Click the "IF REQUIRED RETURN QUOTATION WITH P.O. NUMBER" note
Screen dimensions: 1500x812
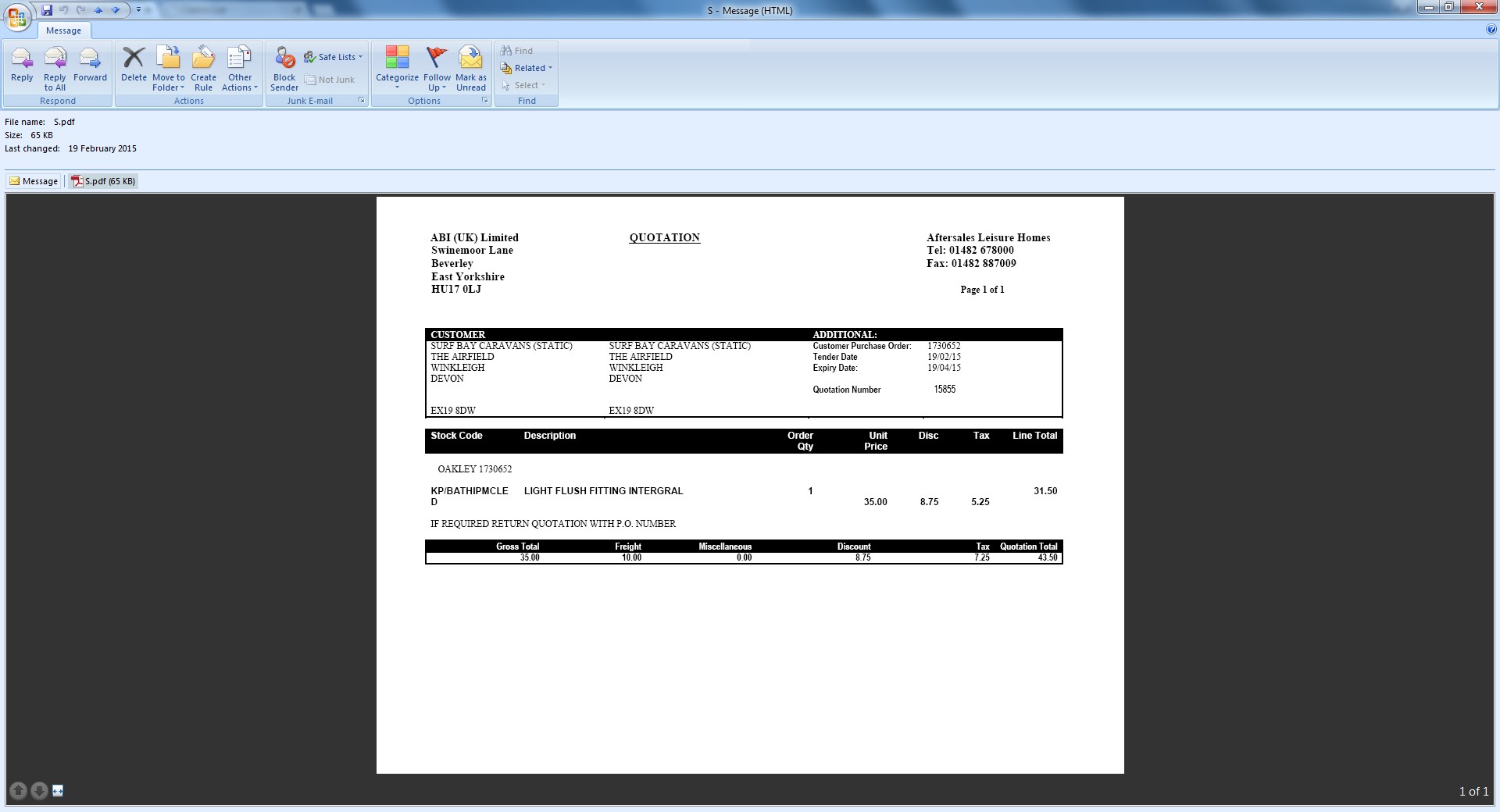point(553,524)
